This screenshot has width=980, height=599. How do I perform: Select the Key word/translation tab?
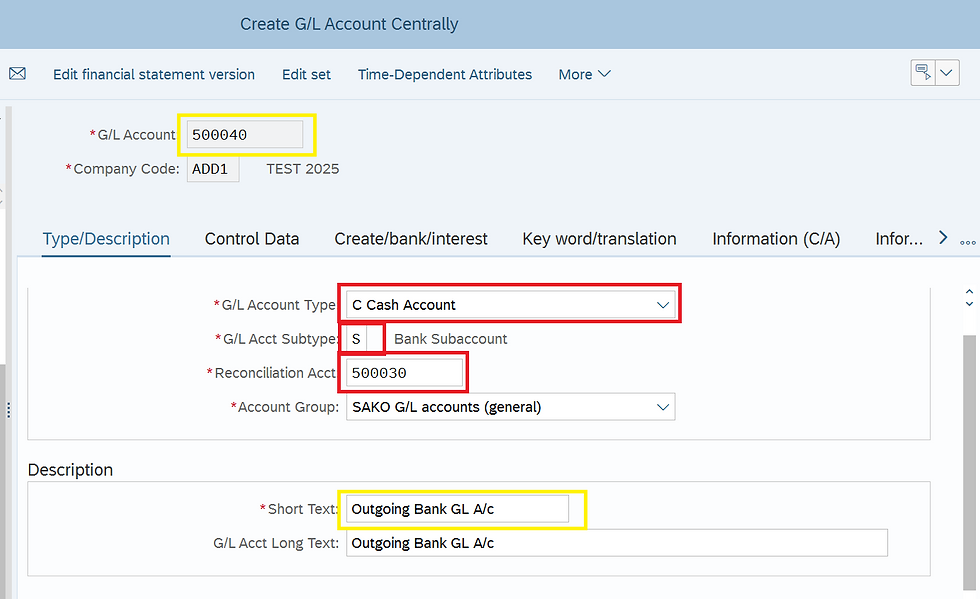pos(599,238)
